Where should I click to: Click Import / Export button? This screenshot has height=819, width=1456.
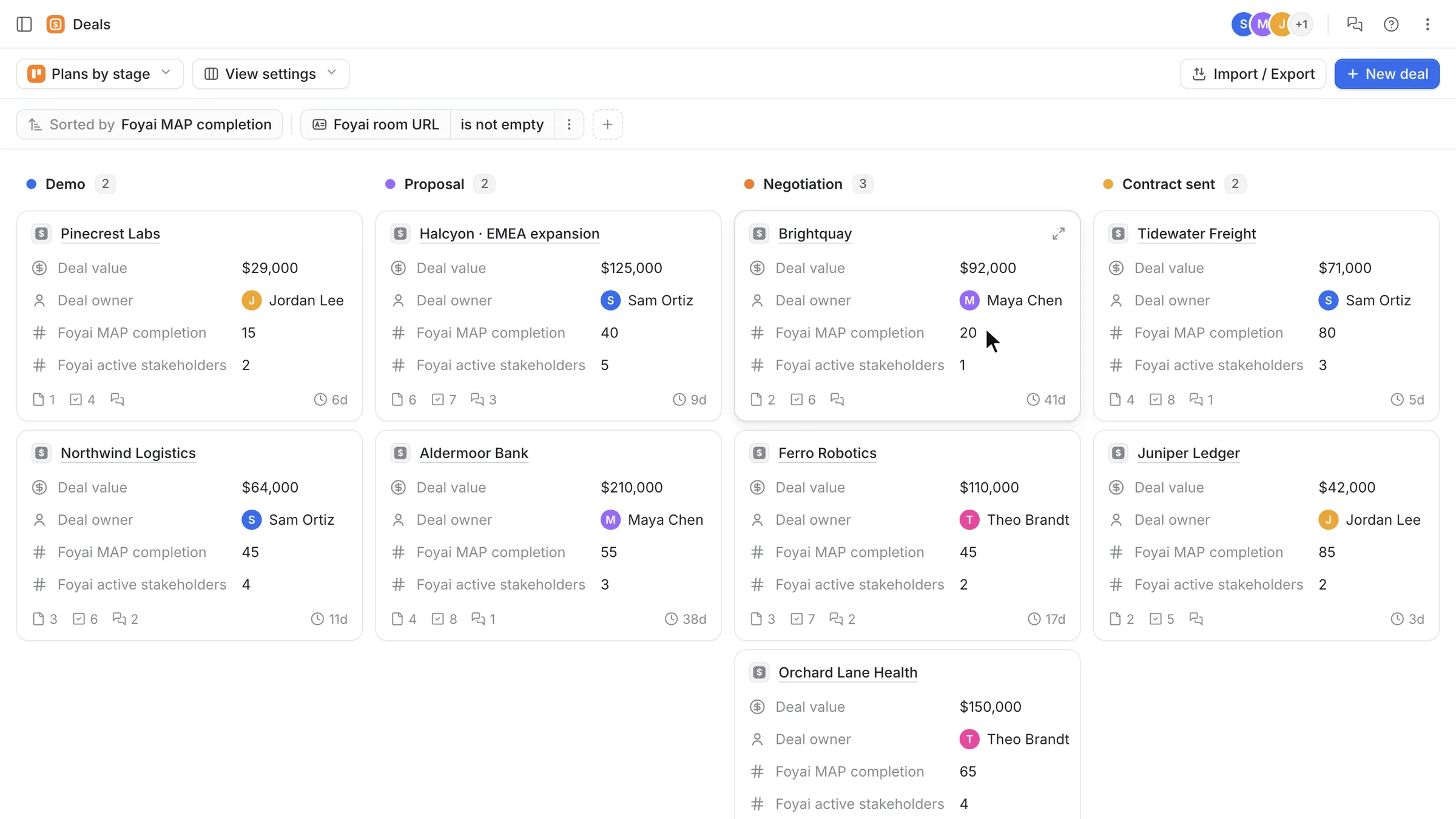(x=1253, y=73)
